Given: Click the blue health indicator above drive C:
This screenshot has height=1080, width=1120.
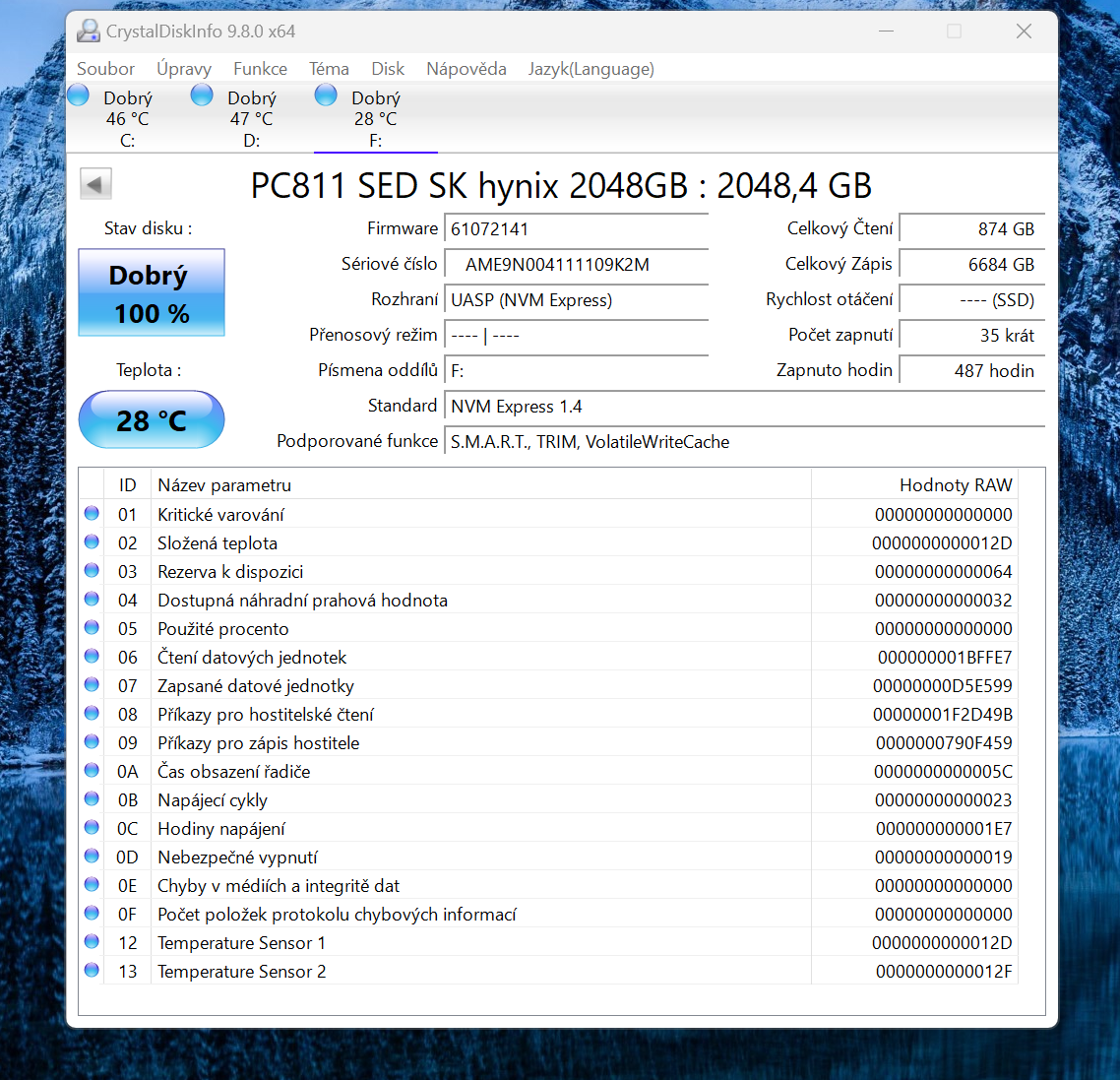Looking at the screenshot, I should (78, 94).
